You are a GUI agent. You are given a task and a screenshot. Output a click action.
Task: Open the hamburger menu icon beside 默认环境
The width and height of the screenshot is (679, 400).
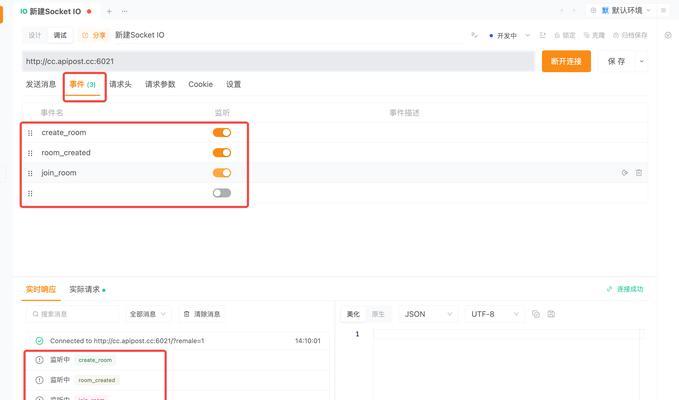663,10
